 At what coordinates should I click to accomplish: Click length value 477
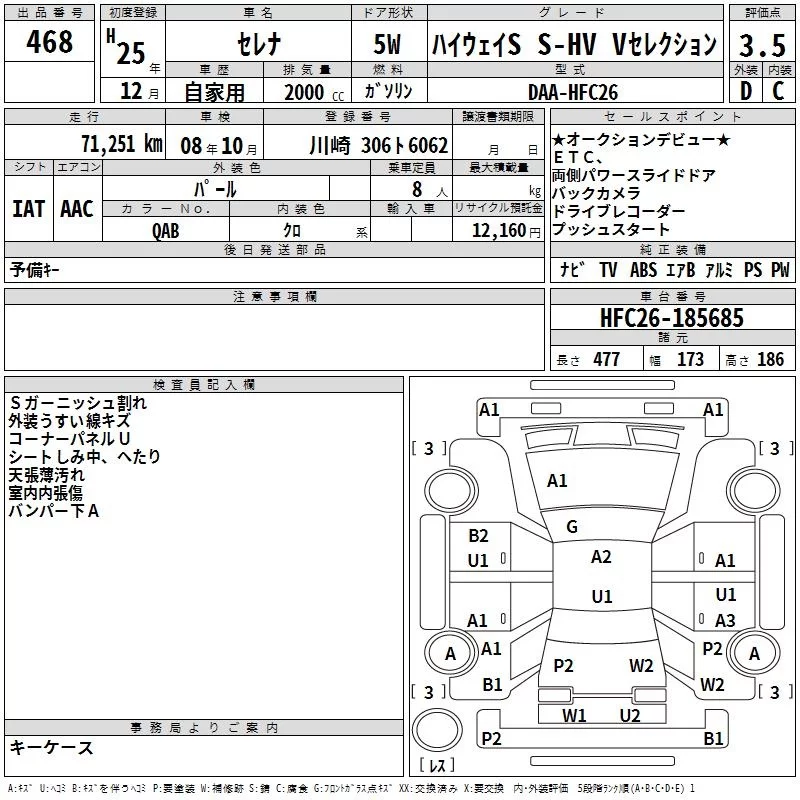(607, 359)
